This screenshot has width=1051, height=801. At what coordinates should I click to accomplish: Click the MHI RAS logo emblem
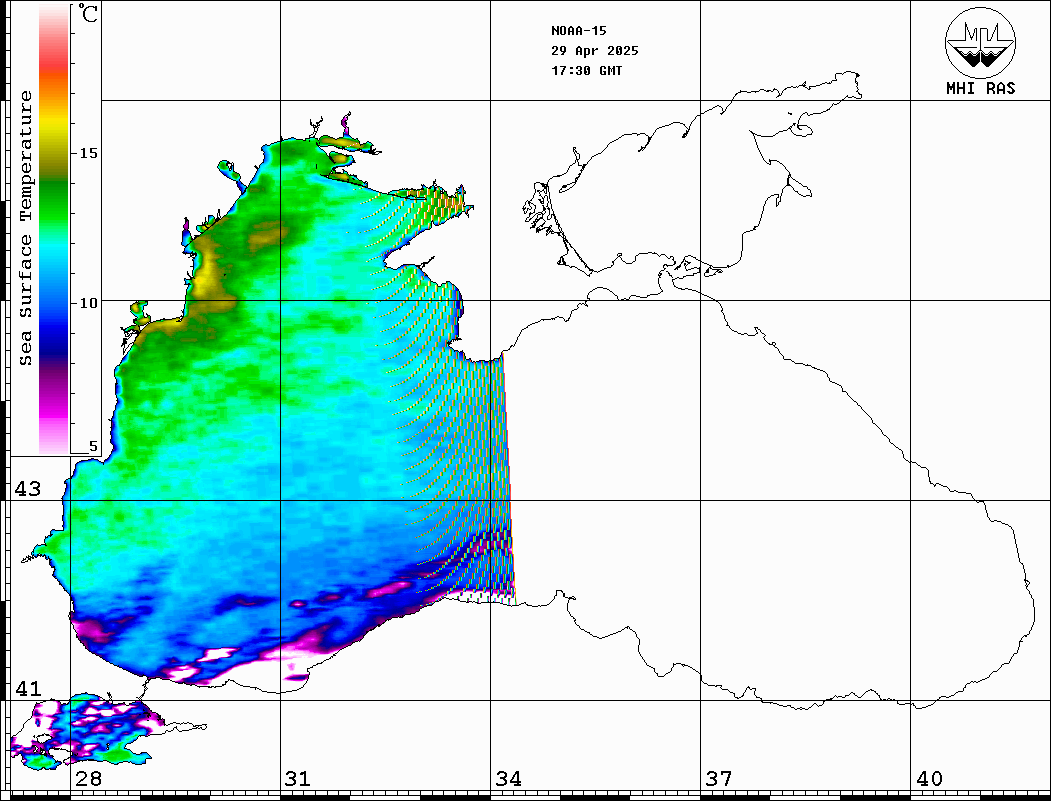point(980,42)
